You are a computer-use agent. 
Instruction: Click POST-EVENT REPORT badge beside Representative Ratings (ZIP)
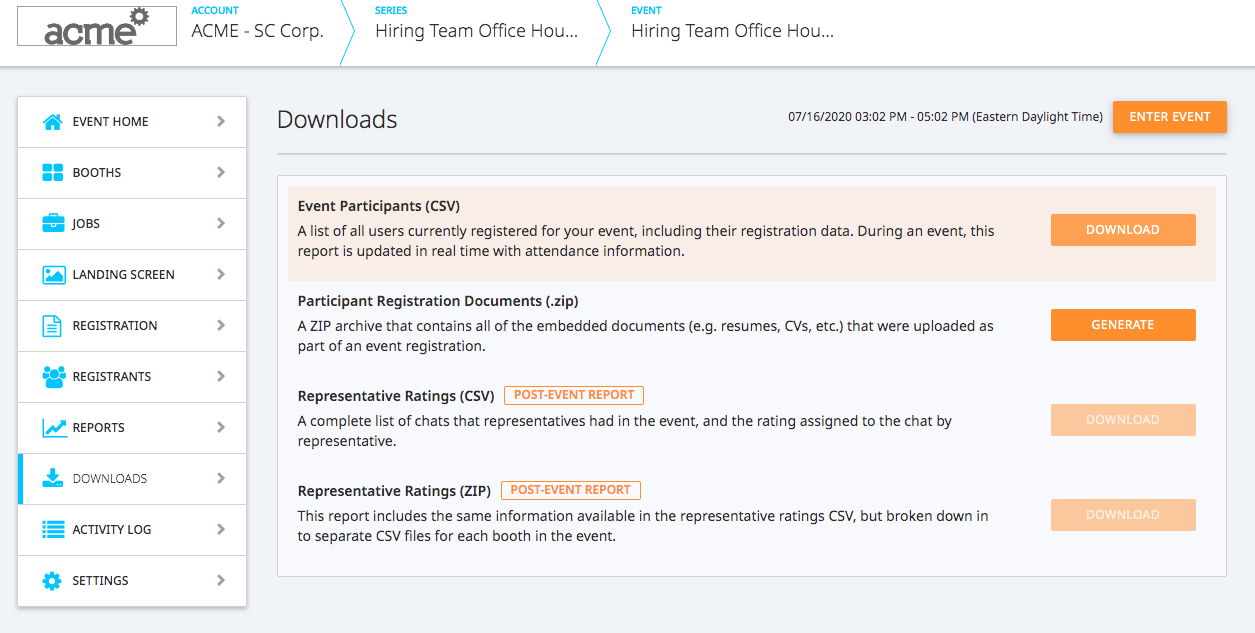click(x=571, y=490)
